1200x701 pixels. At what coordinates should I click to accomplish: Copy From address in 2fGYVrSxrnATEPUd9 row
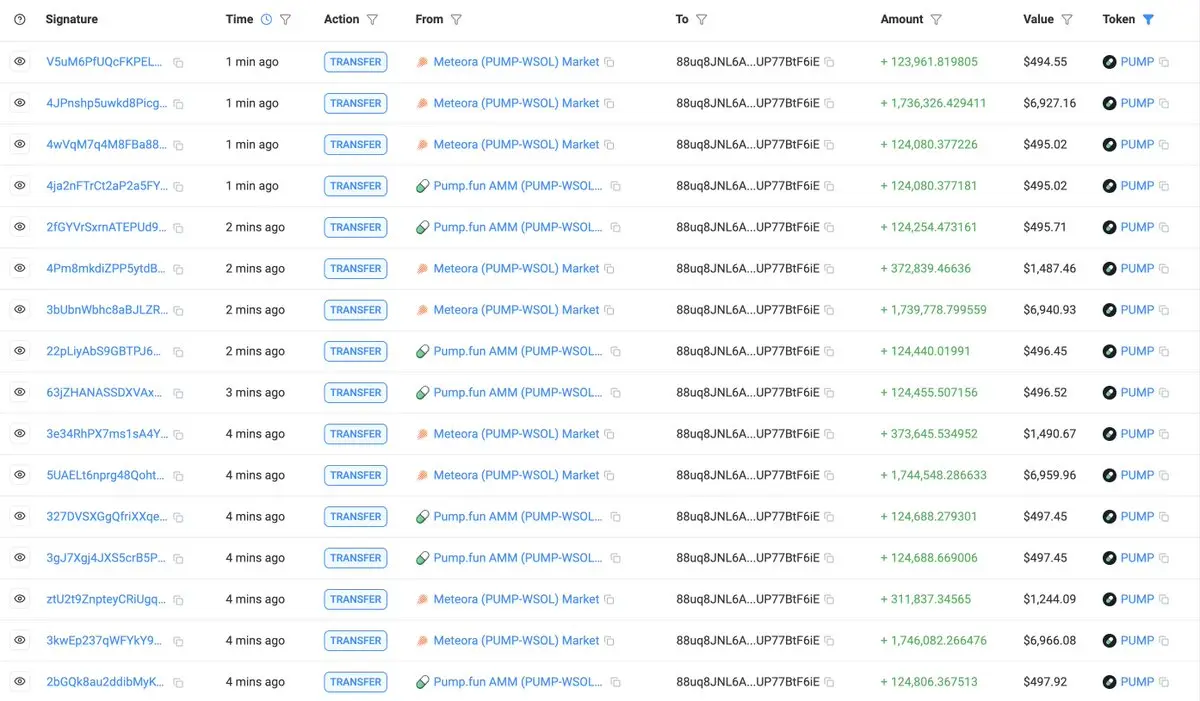pyautogui.click(x=615, y=228)
